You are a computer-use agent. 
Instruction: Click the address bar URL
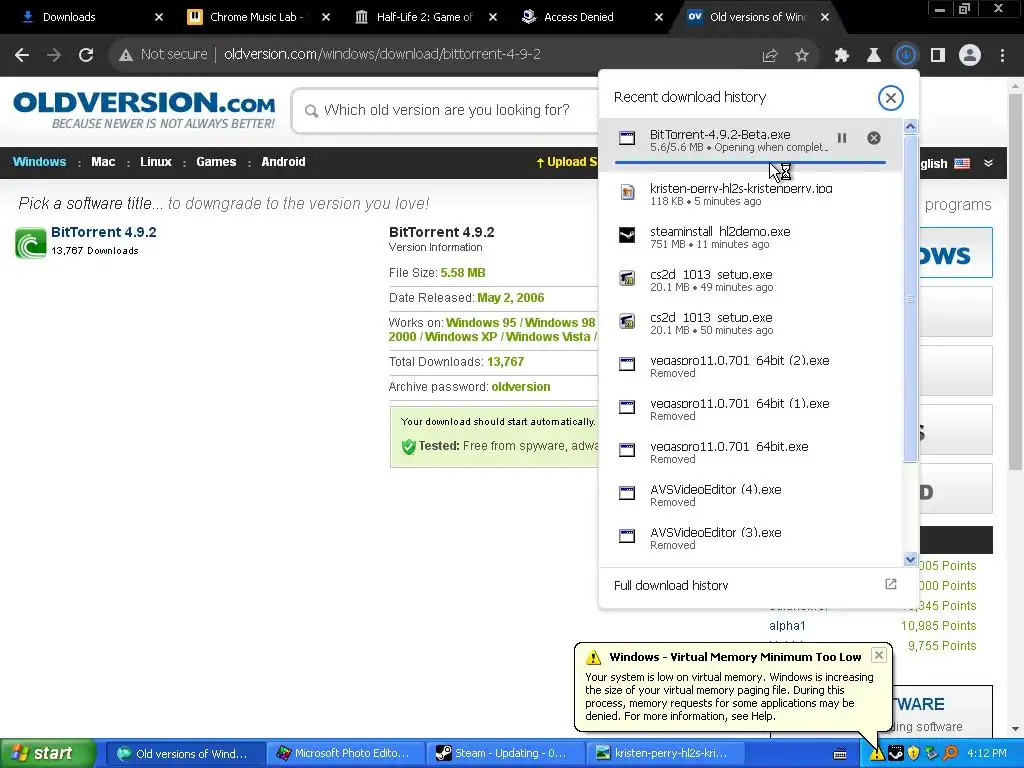click(x=382, y=55)
